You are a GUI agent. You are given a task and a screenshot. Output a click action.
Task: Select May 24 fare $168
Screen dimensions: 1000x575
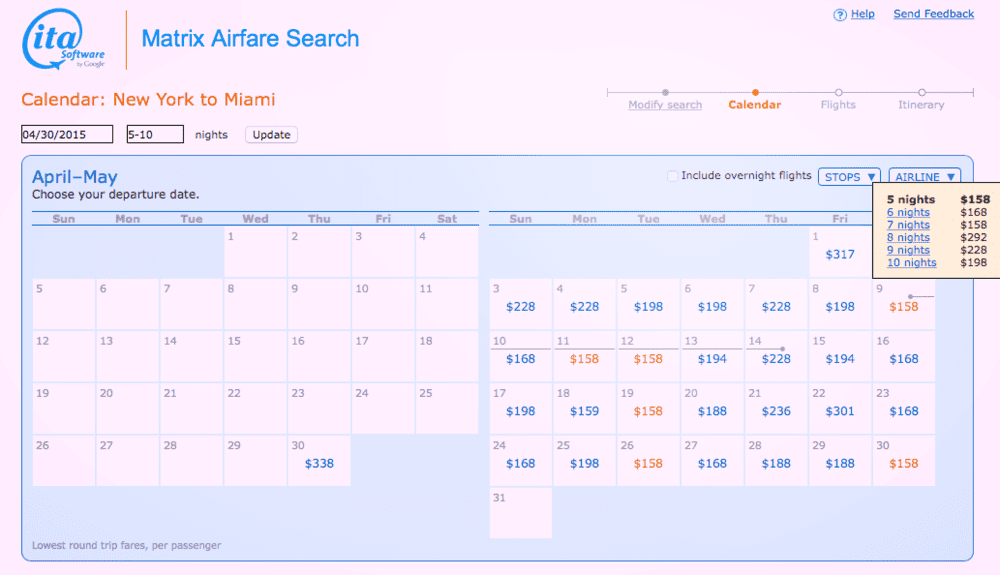click(520, 463)
